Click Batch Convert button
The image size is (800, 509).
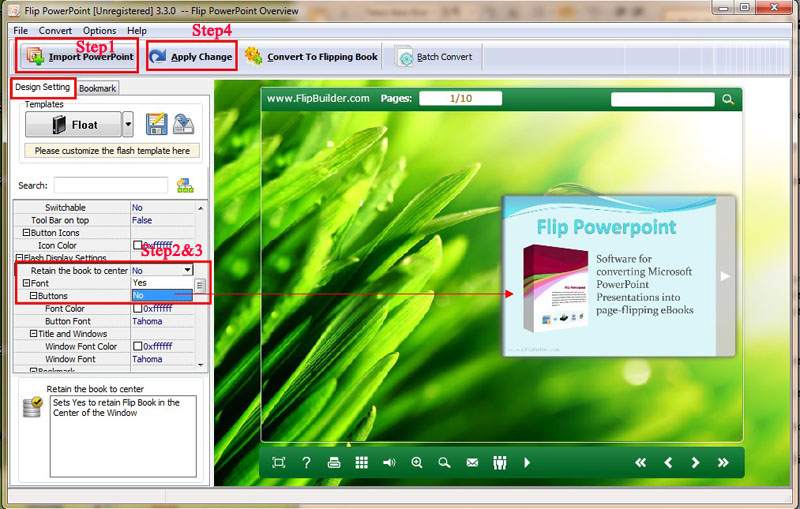click(x=434, y=57)
